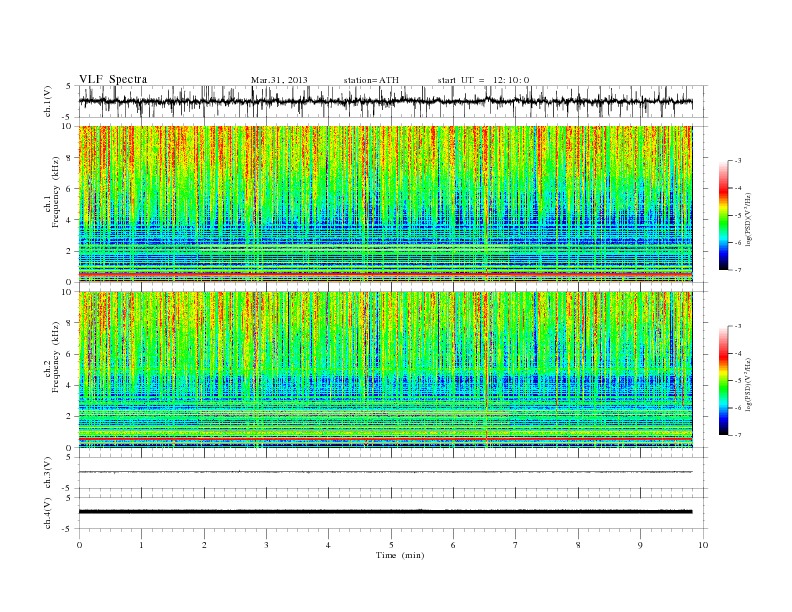Click the "-7" tick on ch.1 color bar
This screenshot has width=792, height=612.
(737, 270)
